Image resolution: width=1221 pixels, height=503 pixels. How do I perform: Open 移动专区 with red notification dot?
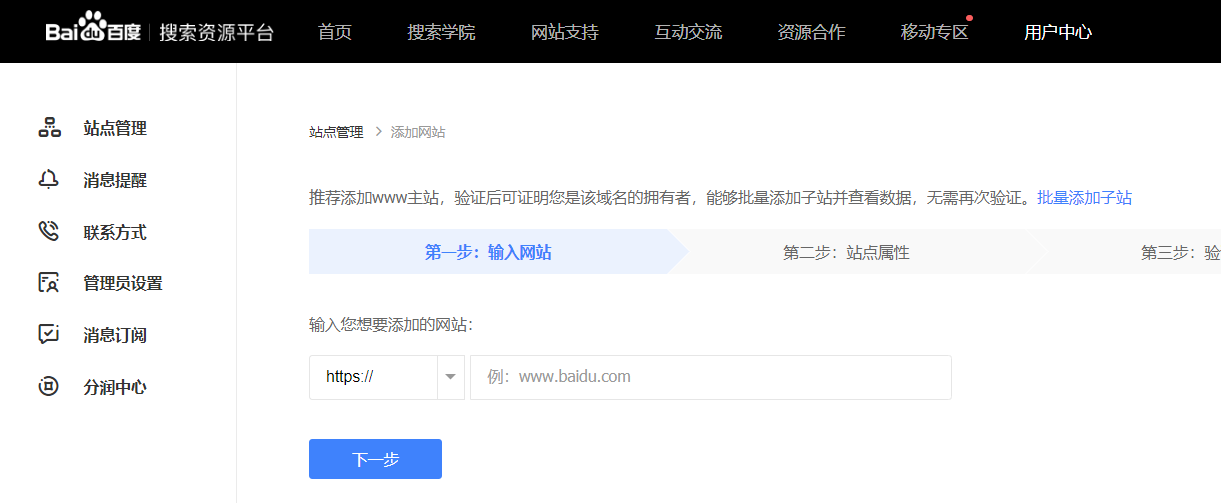935,32
